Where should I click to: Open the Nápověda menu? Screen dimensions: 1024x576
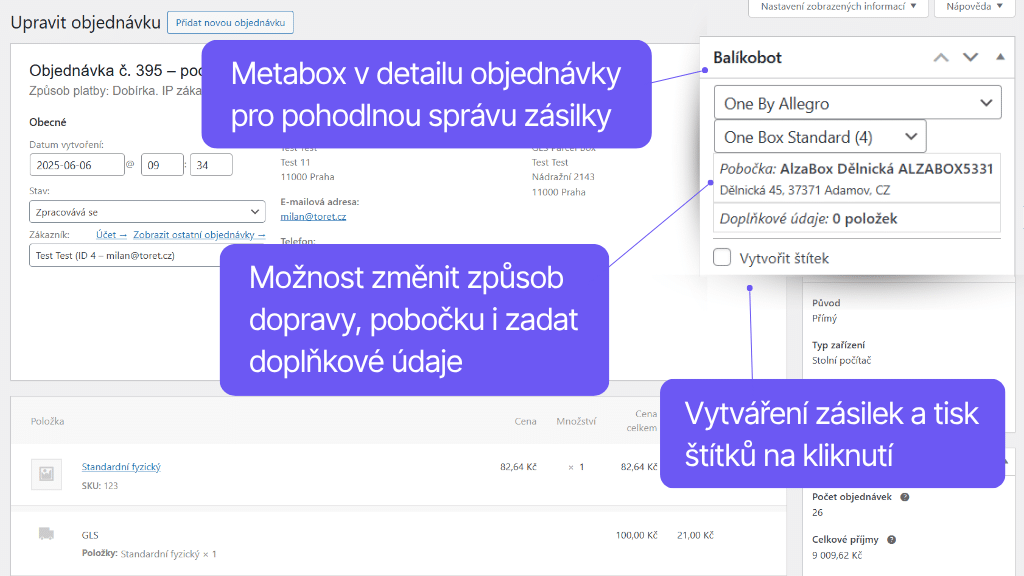[x=972, y=8]
